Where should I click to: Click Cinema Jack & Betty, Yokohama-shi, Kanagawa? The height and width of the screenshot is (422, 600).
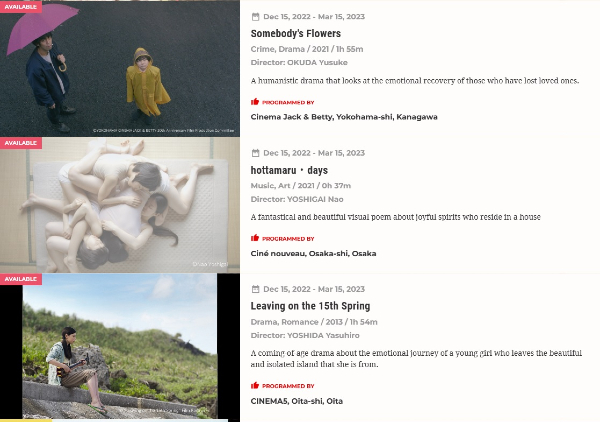(344, 117)
